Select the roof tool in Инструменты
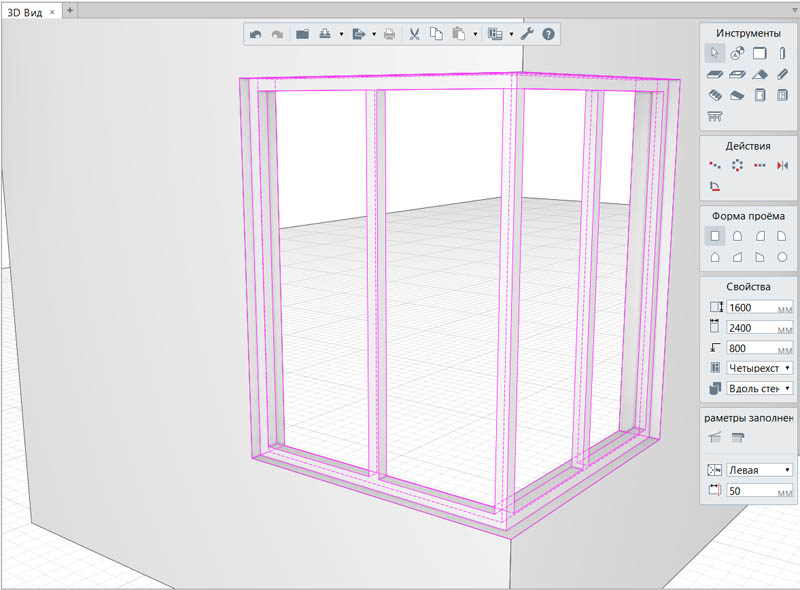 pyautogui.click(x=760, y=75)
